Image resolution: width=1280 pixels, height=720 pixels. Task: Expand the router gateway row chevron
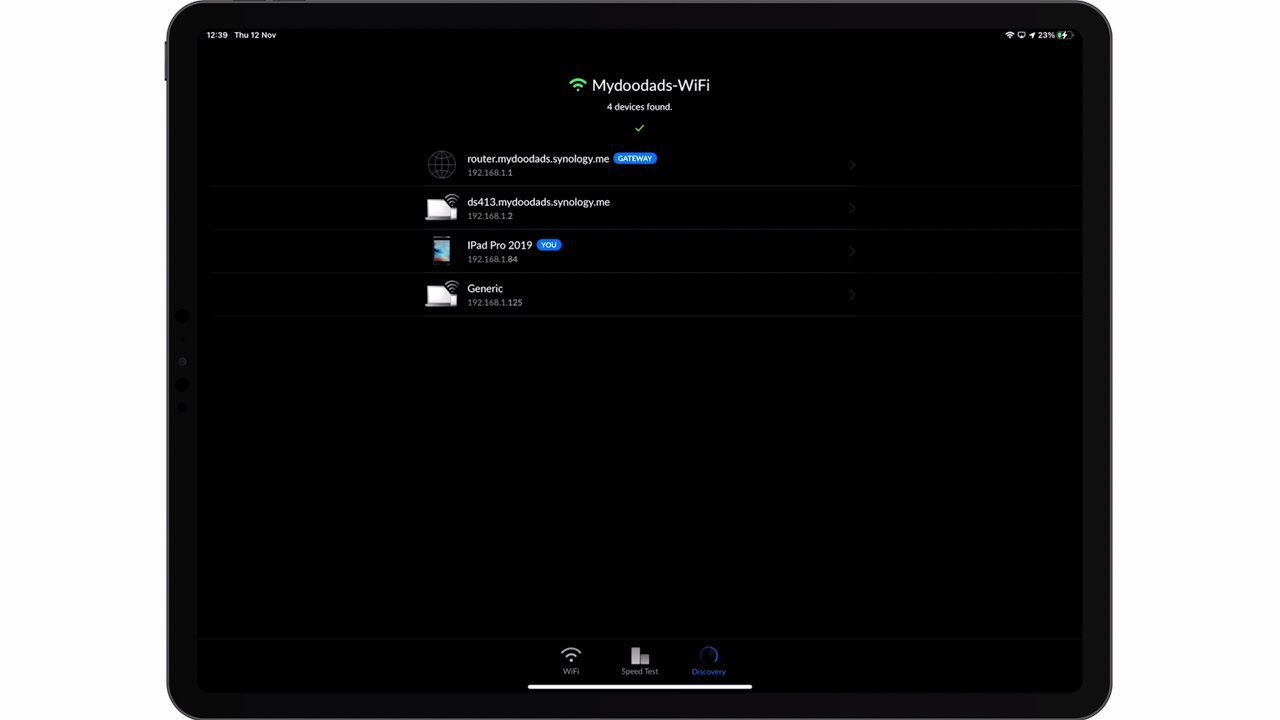(852, 165)
